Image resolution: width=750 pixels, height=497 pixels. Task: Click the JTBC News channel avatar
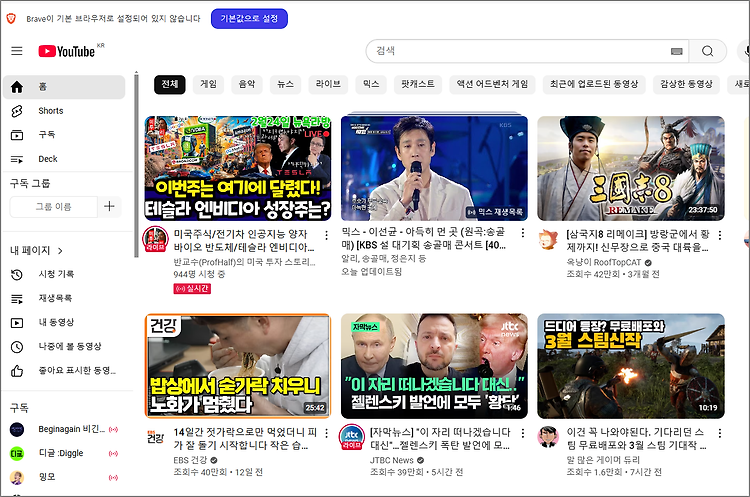[352, 437]
